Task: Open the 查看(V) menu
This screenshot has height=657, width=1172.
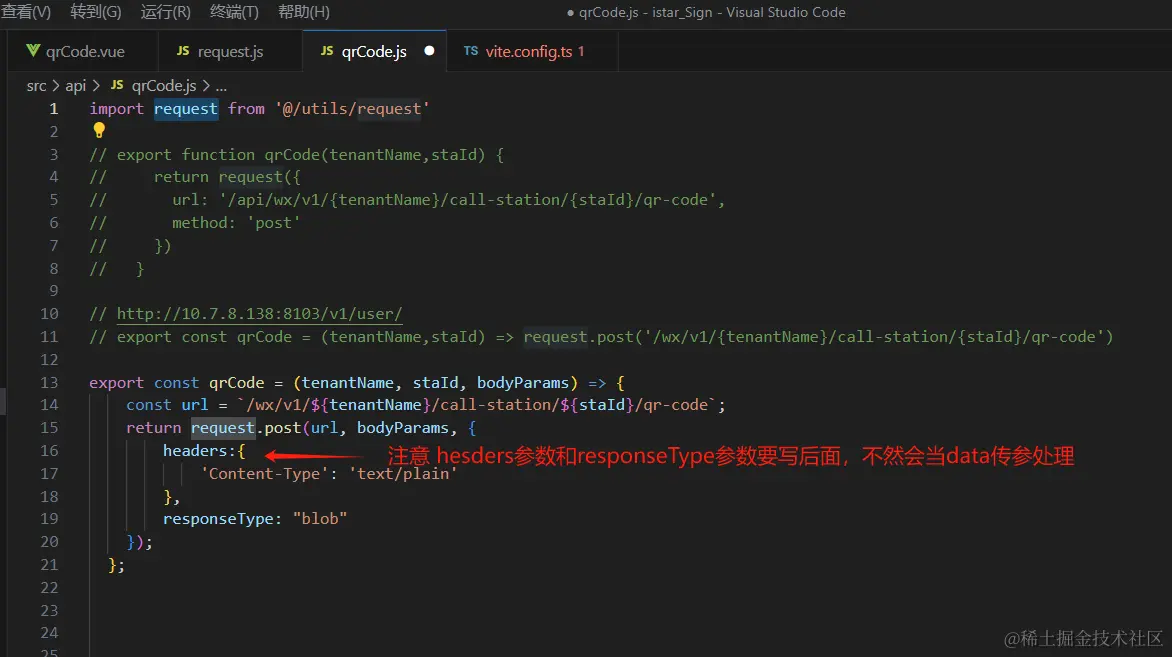Action: (26, 12)
